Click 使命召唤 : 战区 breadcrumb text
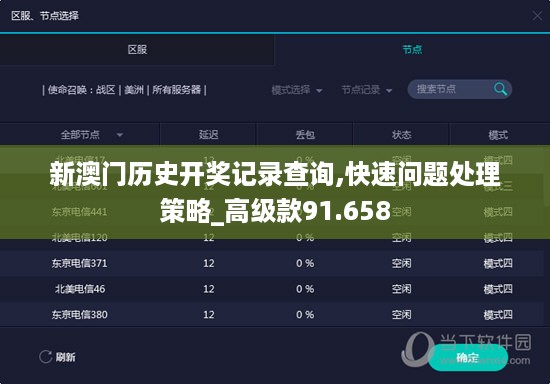The image size is (550, 384). tap(81, 90)
